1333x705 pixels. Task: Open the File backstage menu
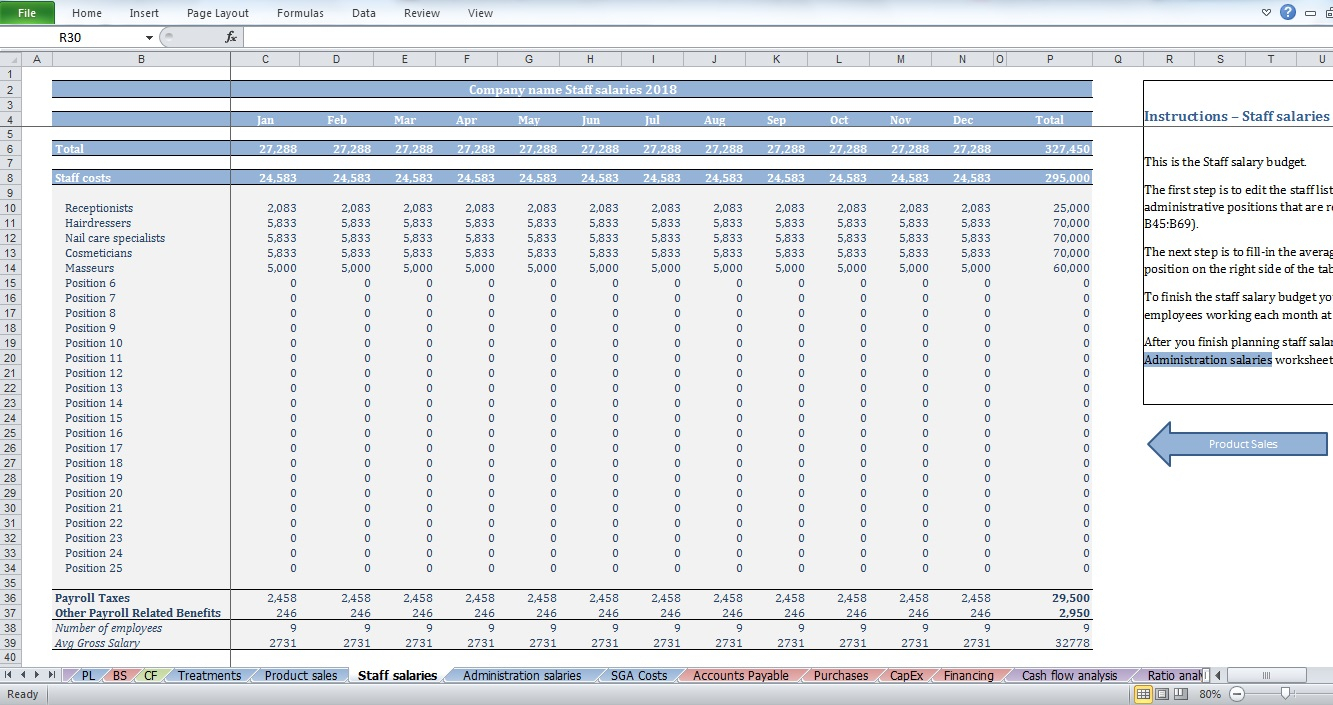coord(27,13)
